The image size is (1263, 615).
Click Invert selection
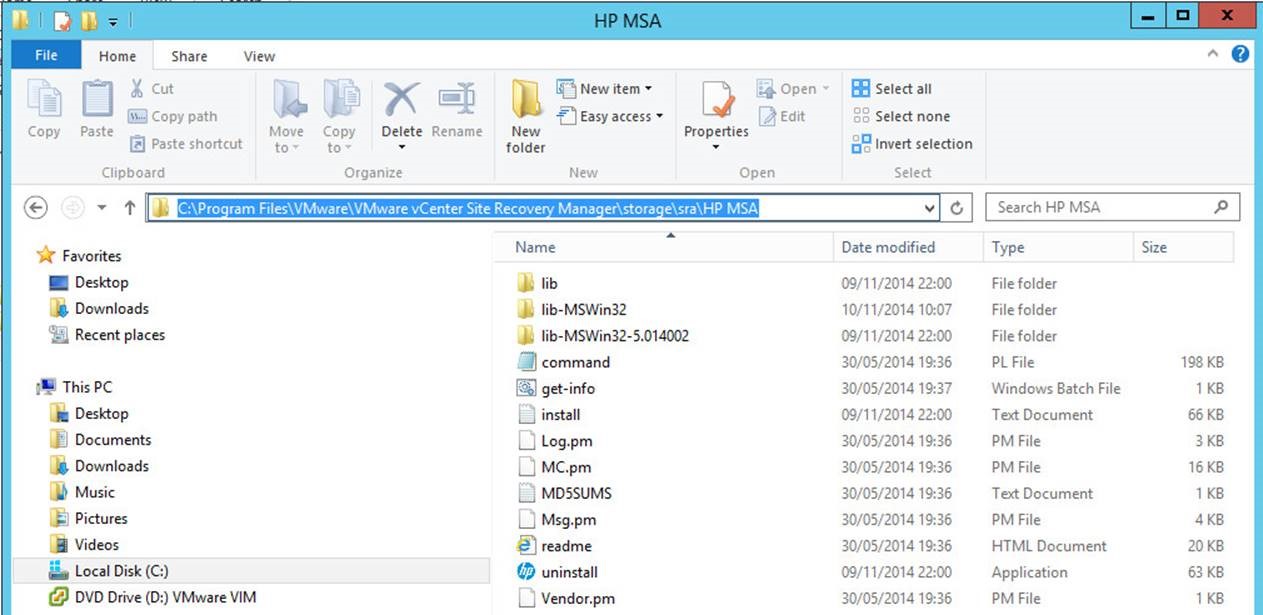pos(912,143)
